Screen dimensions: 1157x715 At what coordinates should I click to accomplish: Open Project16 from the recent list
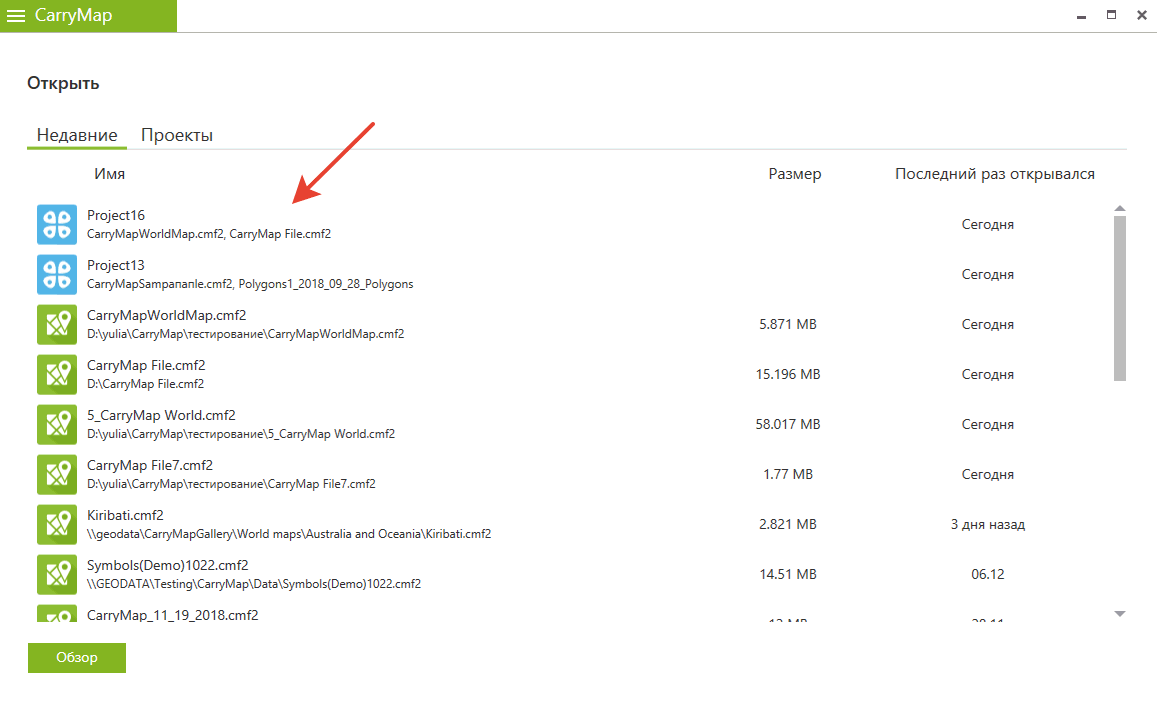point(116,215)
